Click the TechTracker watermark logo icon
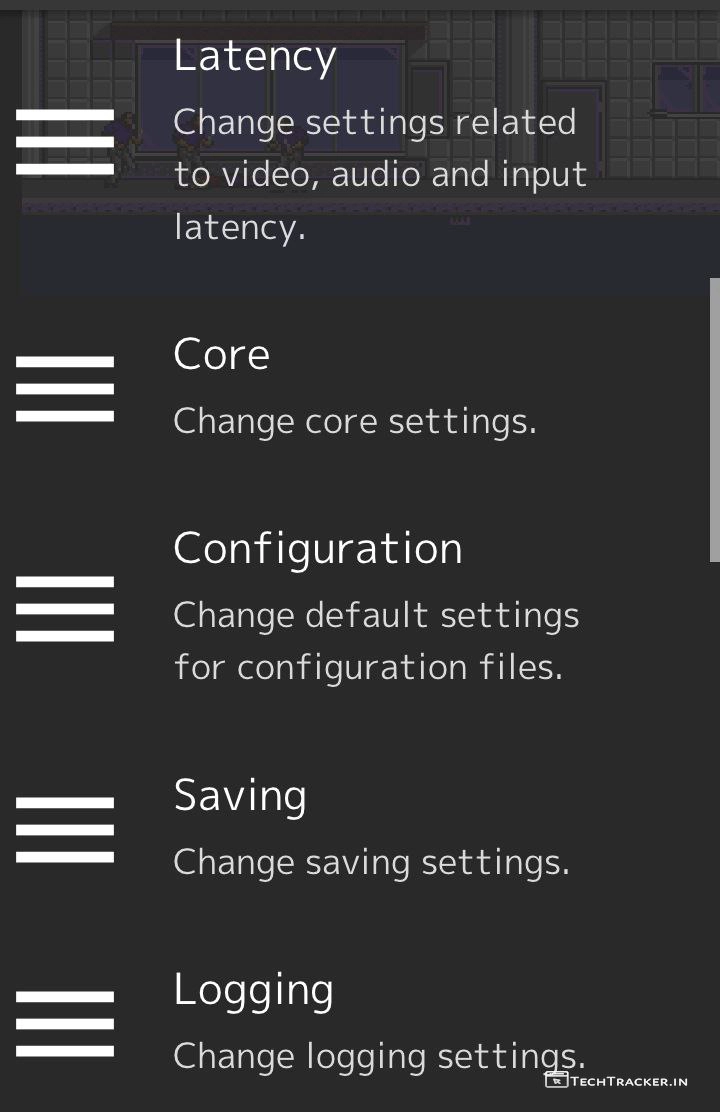720x1112 pixels. point(556,1080)
